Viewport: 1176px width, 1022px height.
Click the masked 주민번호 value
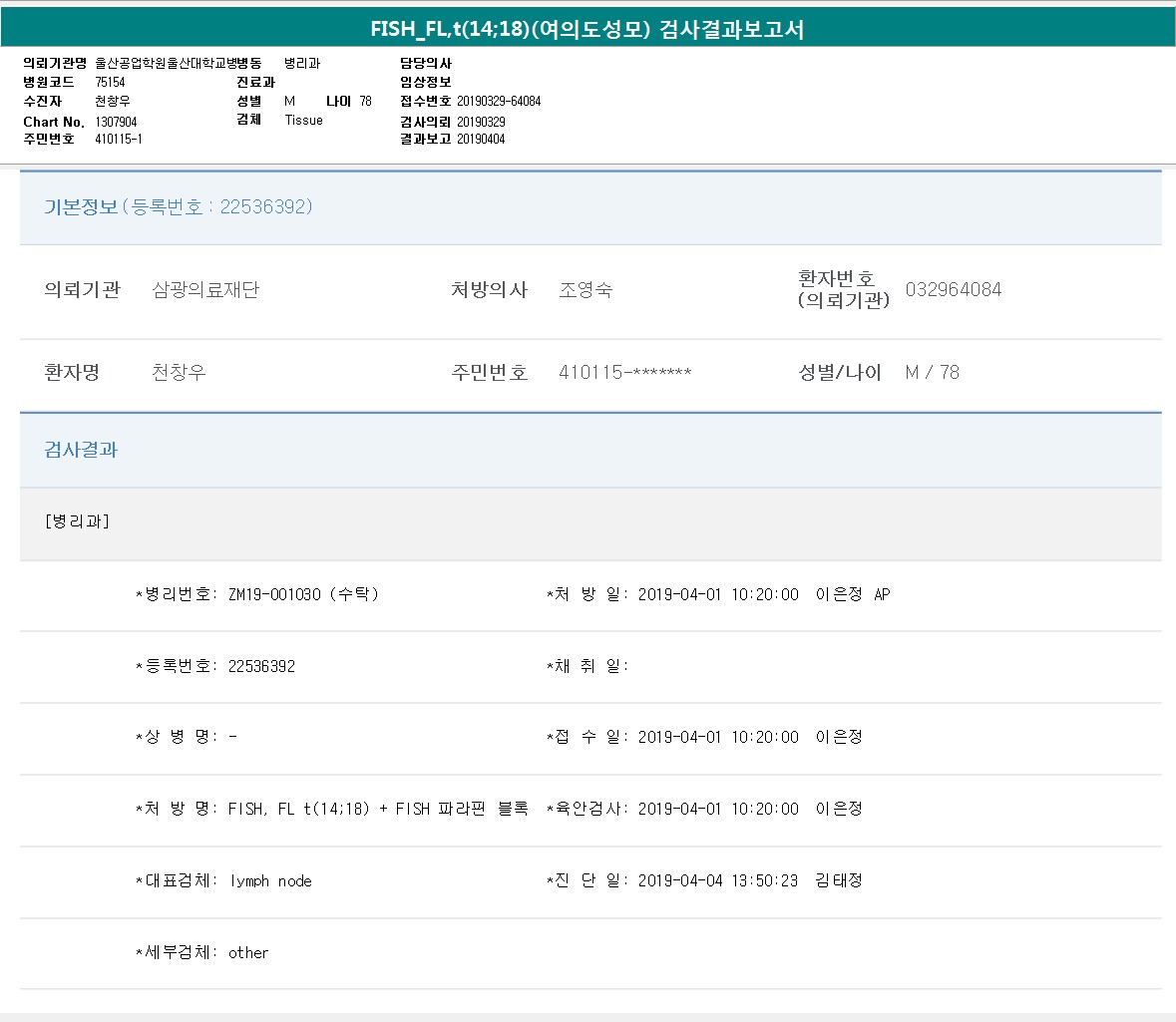tap(624, 373)
